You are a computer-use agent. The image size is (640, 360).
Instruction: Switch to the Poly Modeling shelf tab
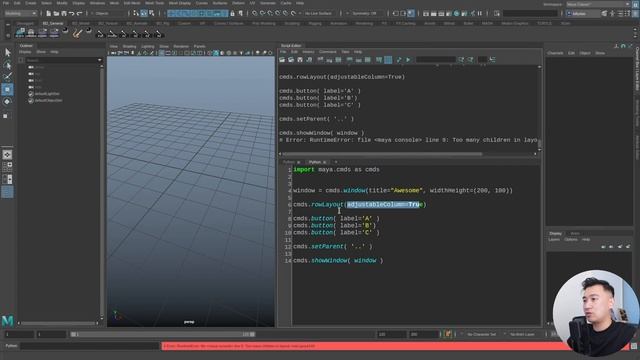263,24
